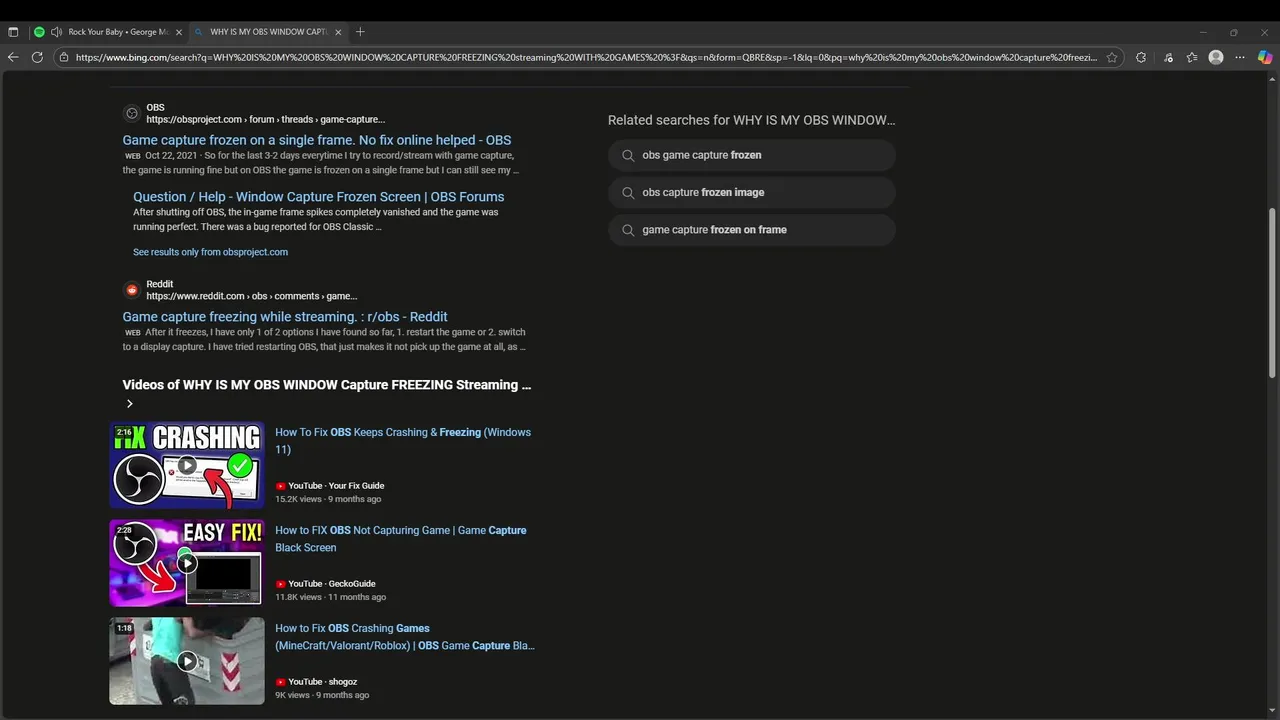
Task: View site information lock icon
Action: 64,57
